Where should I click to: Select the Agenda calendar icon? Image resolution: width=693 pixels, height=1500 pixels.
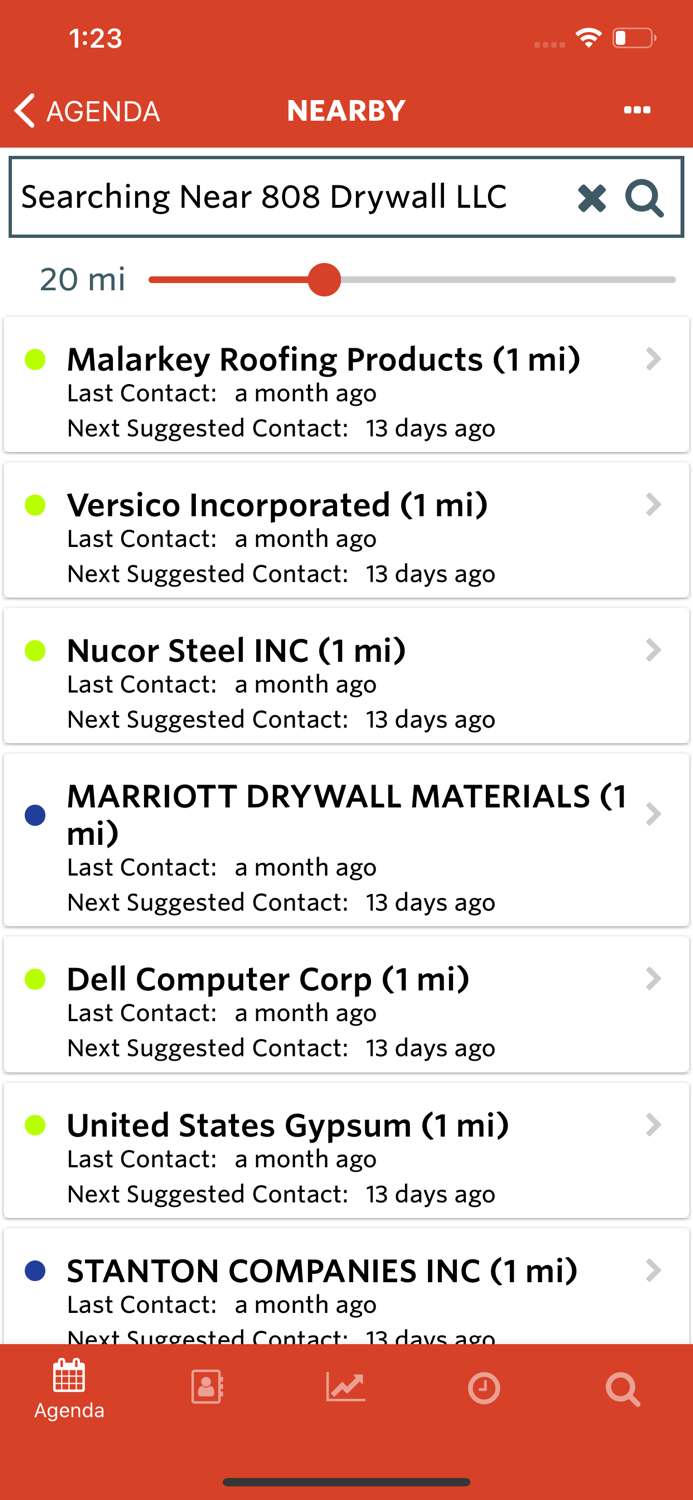point(68,1378)
